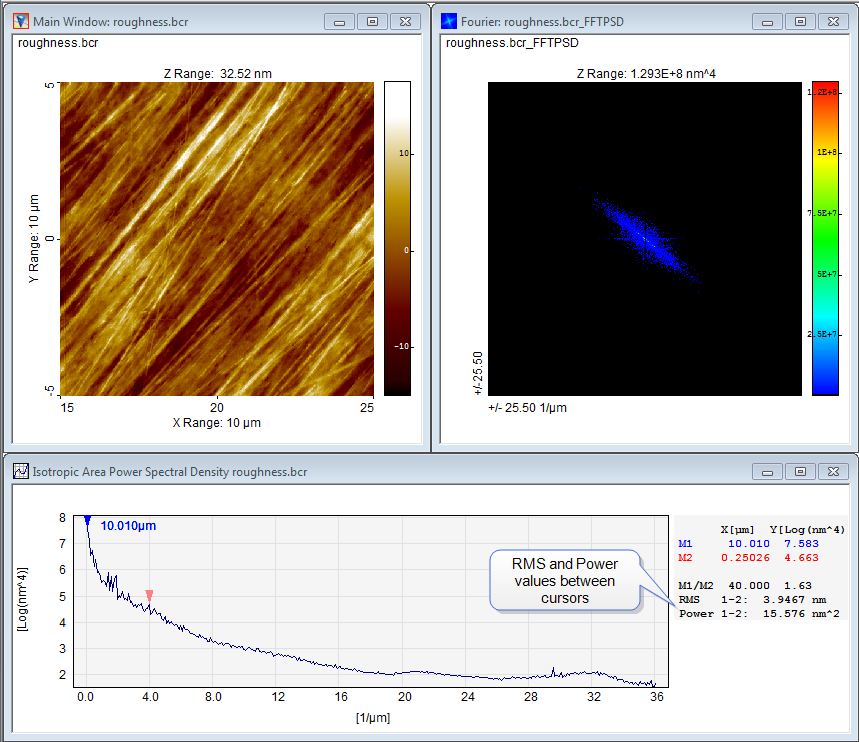
Task: Click the AFM roughness topography image
Action: [x=217, y=239]
